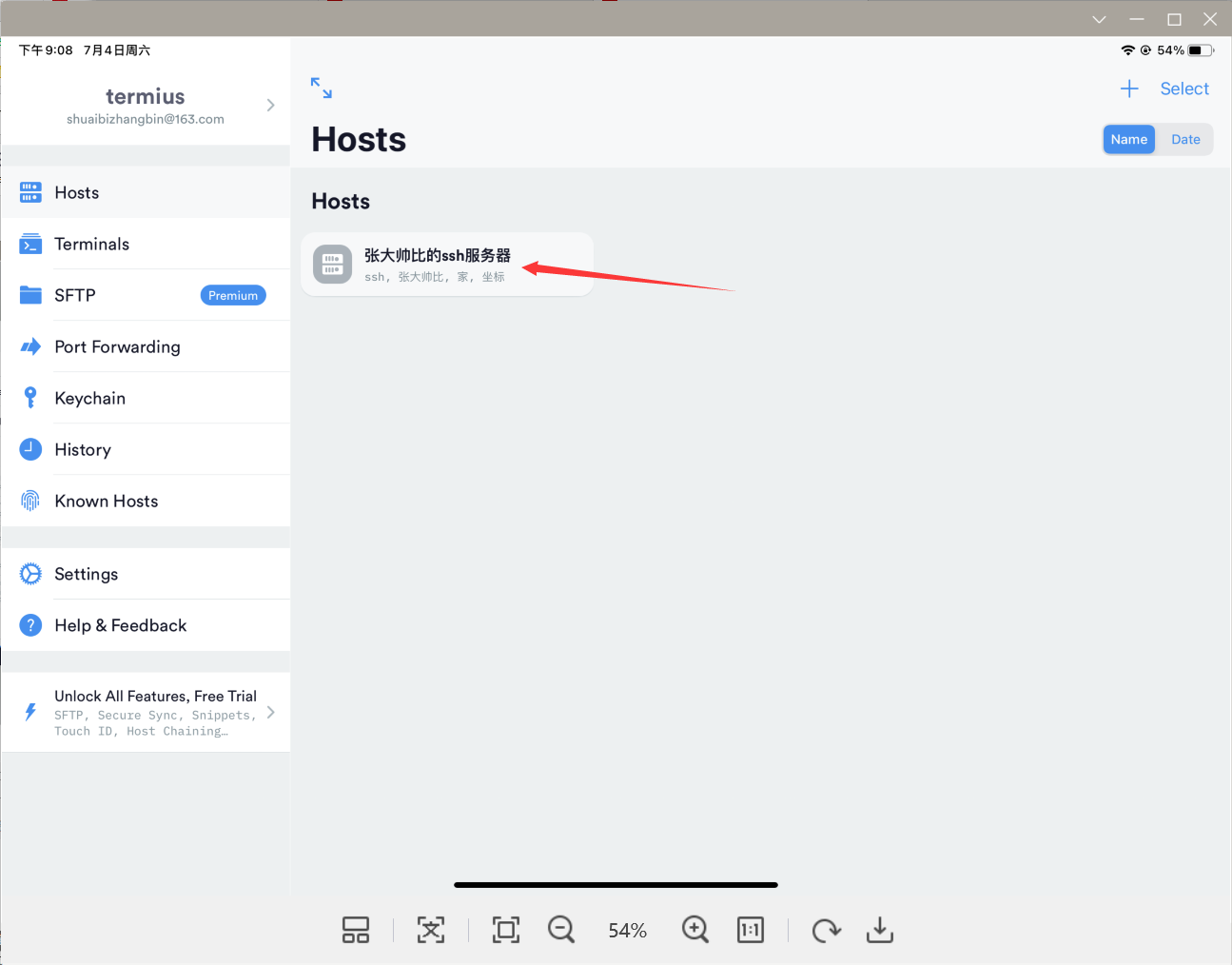This screenshot has height=965, width=1232.
Task: Keep host sorting on Name
Action: 1129,139
